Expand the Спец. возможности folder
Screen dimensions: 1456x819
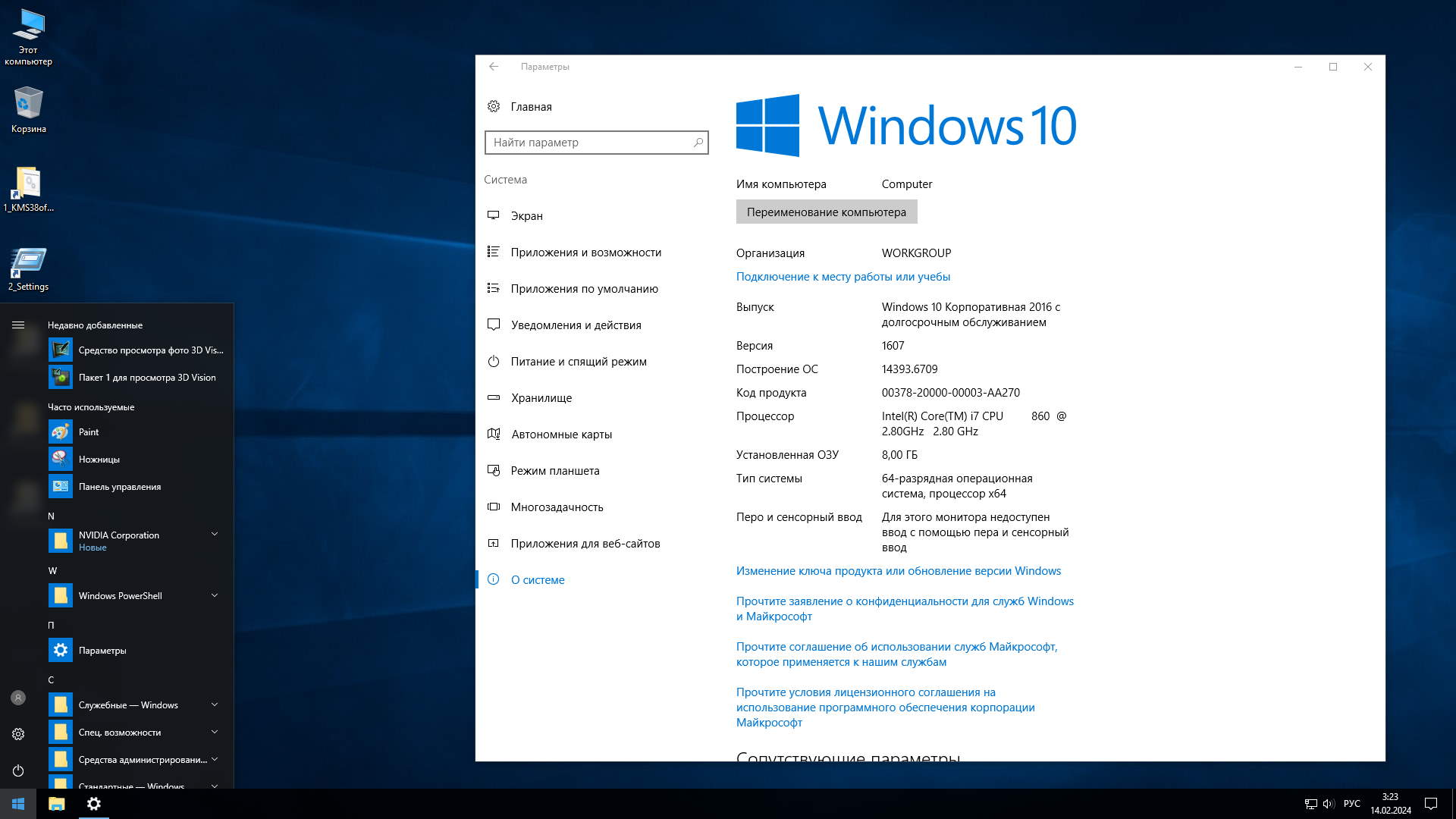point(214,733)
